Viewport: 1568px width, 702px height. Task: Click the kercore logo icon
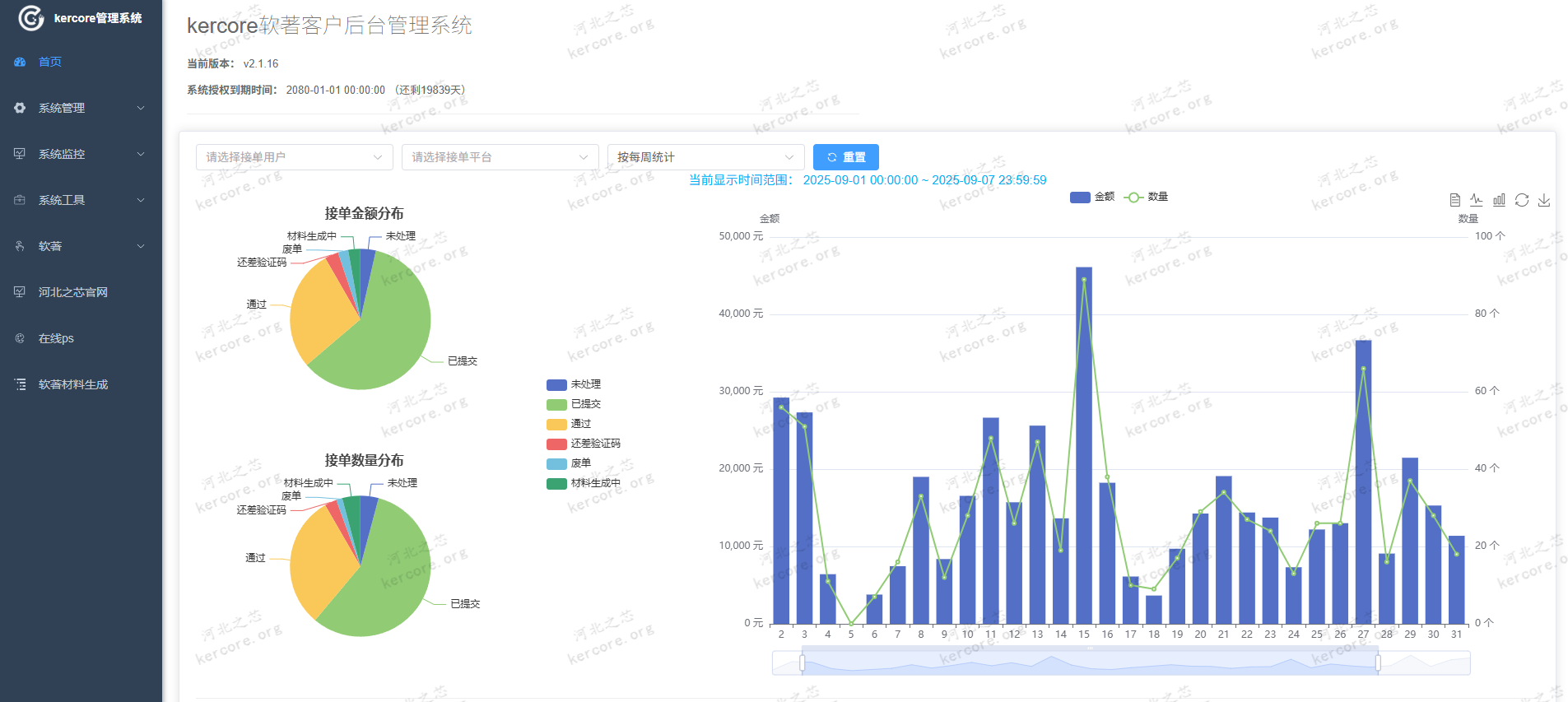31,18
